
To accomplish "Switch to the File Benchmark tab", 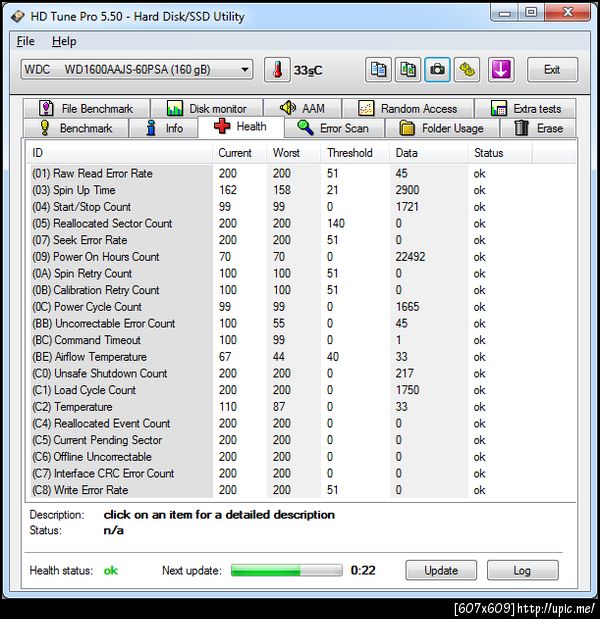I will coord(86,109).
